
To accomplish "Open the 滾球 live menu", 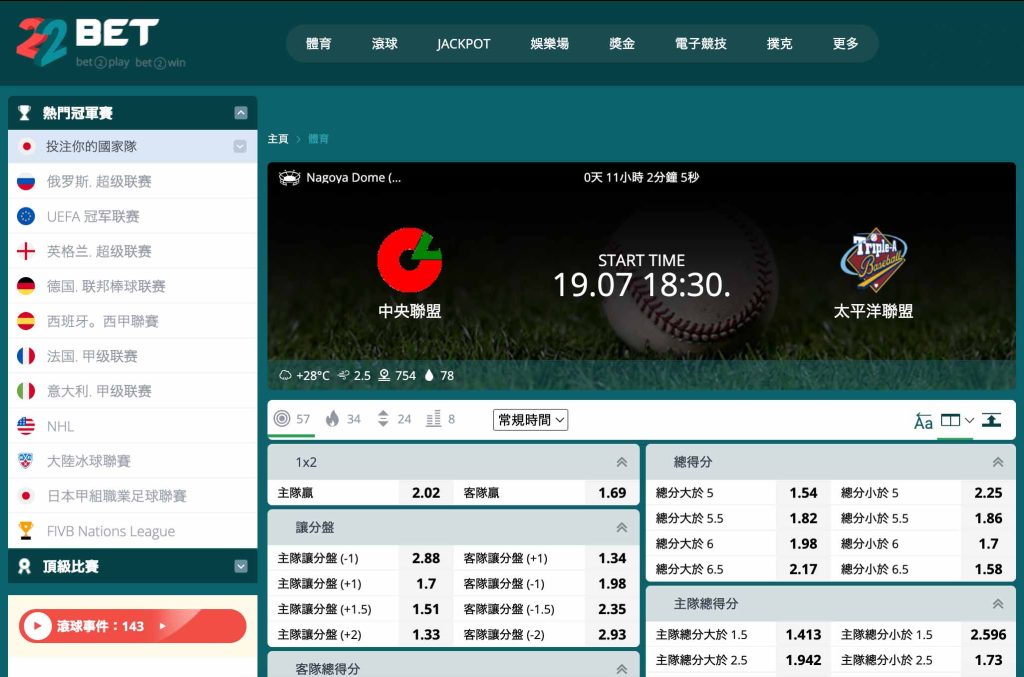I will (x=385, y=44).
